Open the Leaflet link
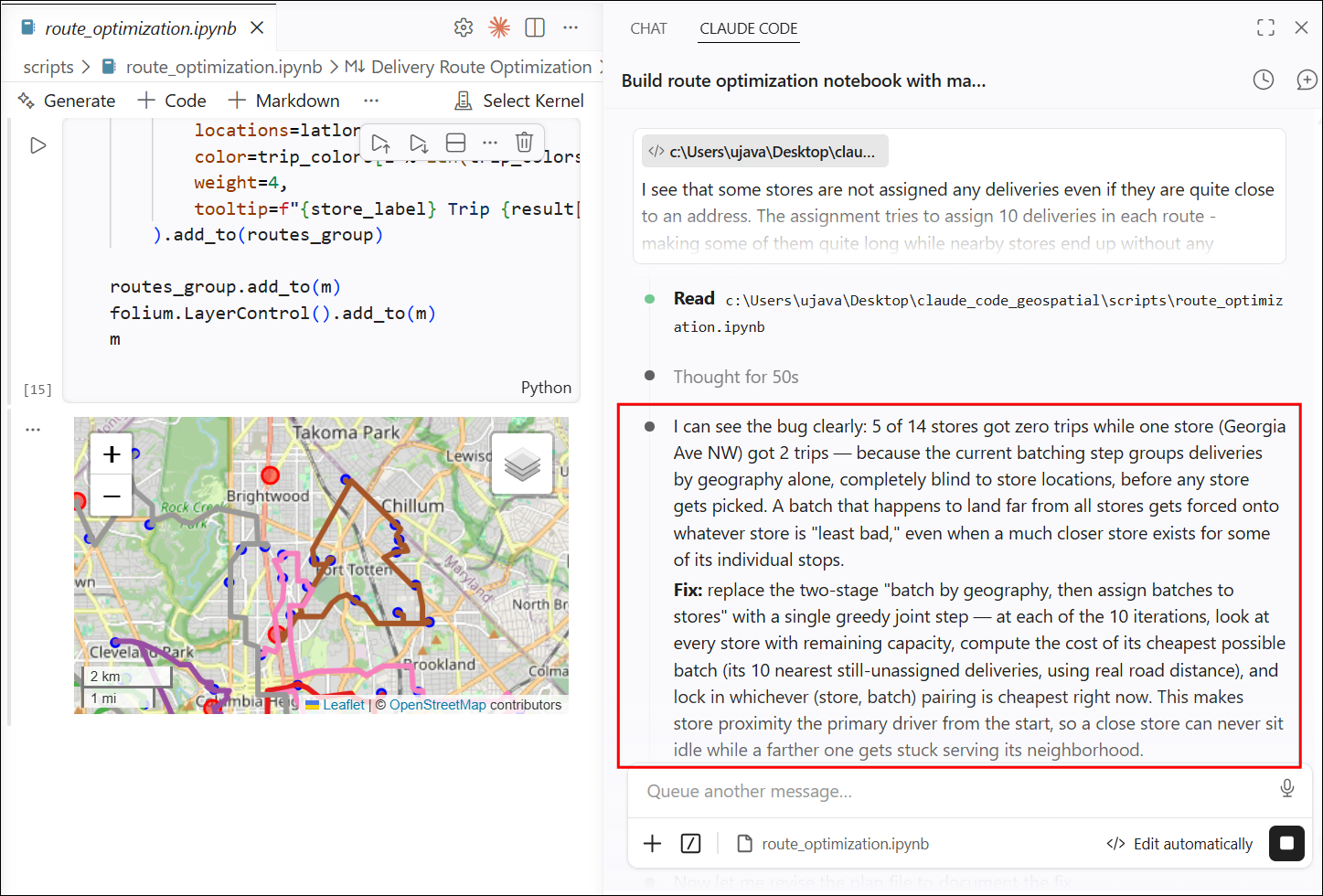 [x=344, y=705]
